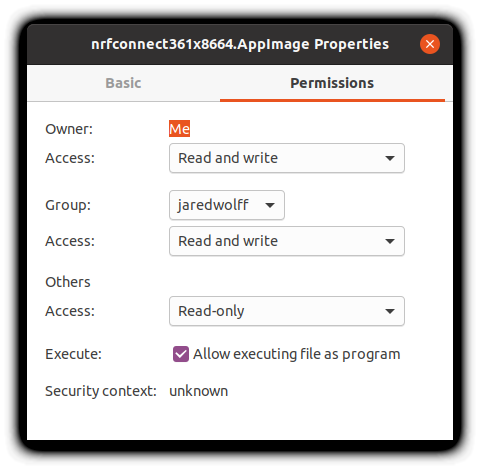Click the arrow icon in the owner Access dropdown

(390, 158)
